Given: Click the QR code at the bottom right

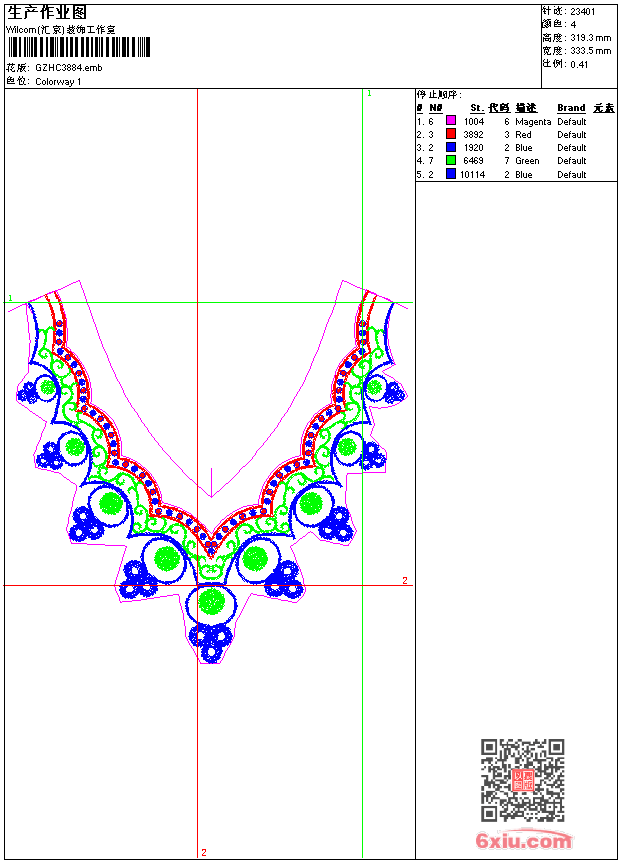Looking at the screenshot, I should pyautogui.click(x=523, y=779).
